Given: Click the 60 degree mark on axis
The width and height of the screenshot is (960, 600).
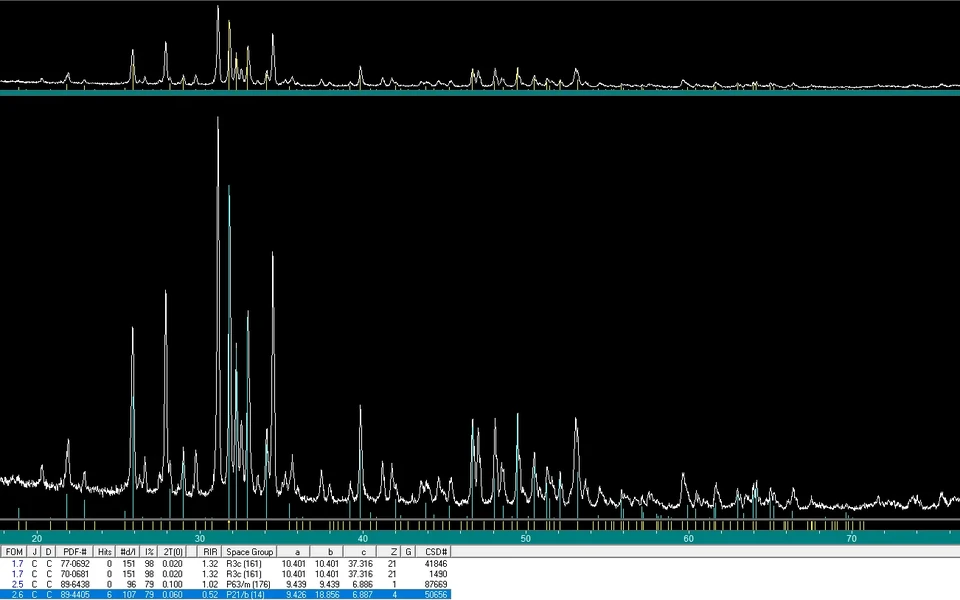Looking at the screenshot, I should (x=688, y=538).
